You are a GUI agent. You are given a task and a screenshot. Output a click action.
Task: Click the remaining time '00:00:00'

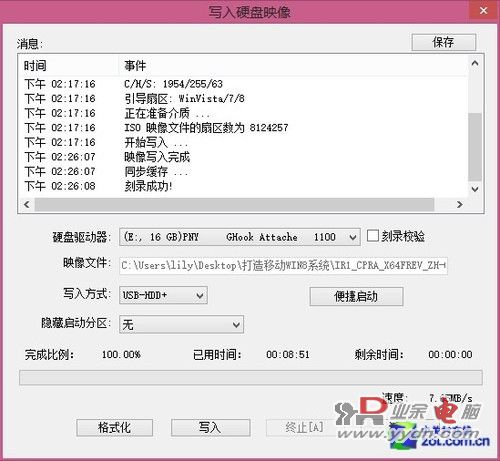(x=450, y=354)
